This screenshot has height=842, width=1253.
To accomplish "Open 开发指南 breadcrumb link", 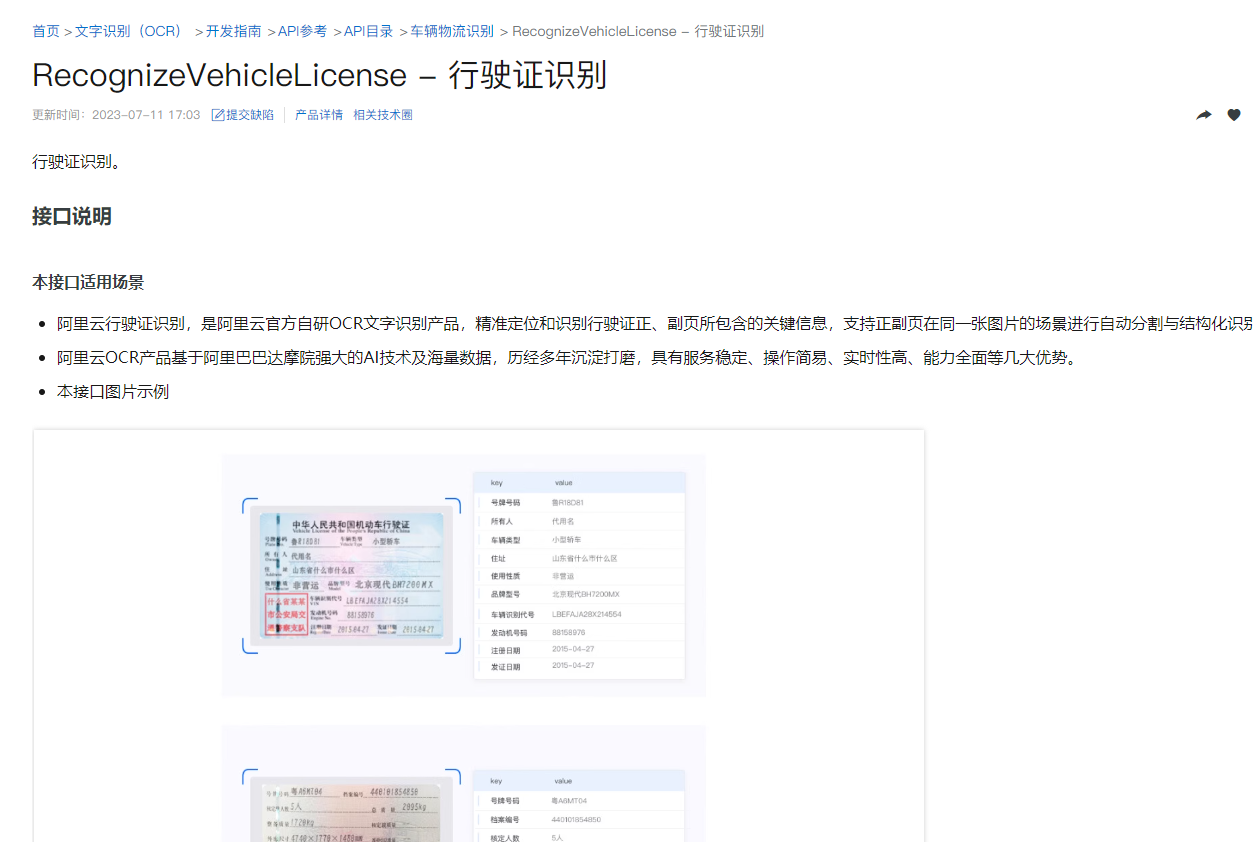I will point(234,31).
